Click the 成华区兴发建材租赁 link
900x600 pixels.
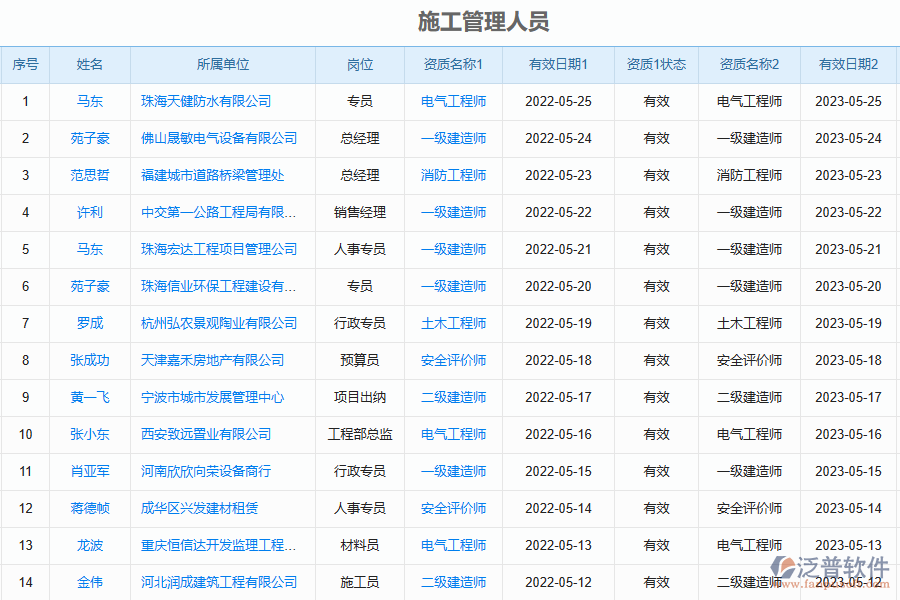coord(199,508)
